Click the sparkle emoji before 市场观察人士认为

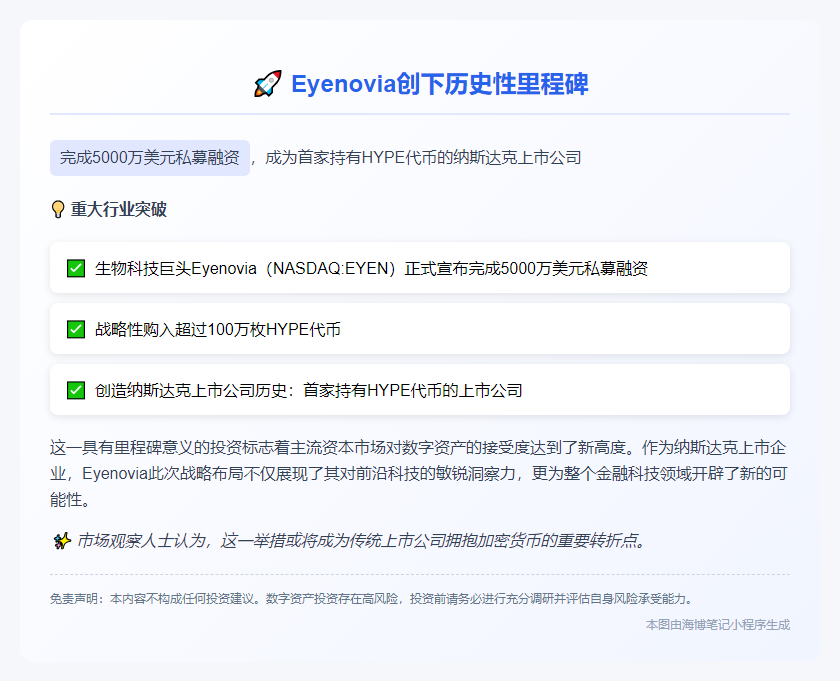[x=62, y=541]
